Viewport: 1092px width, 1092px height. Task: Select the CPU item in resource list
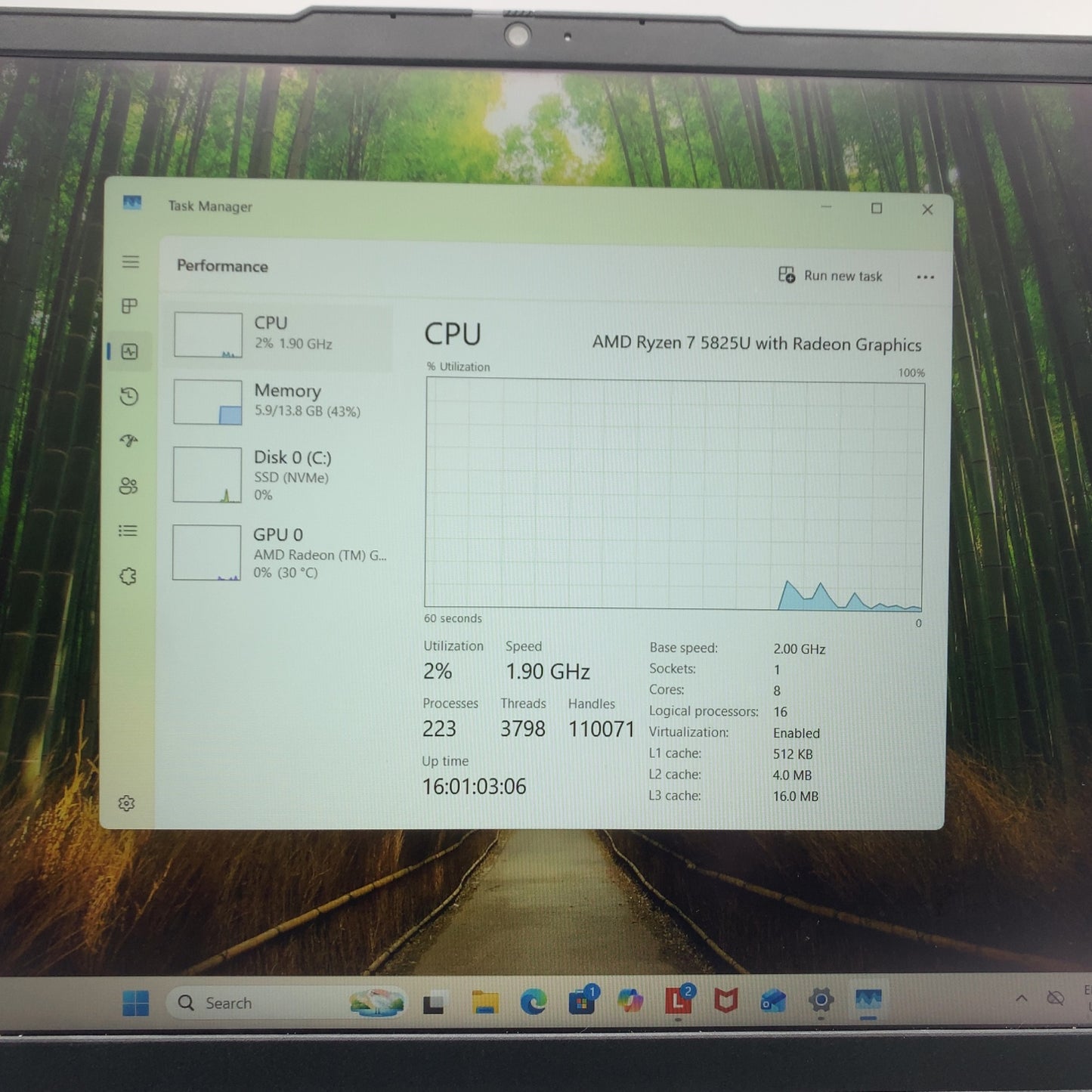pos(280,336)
